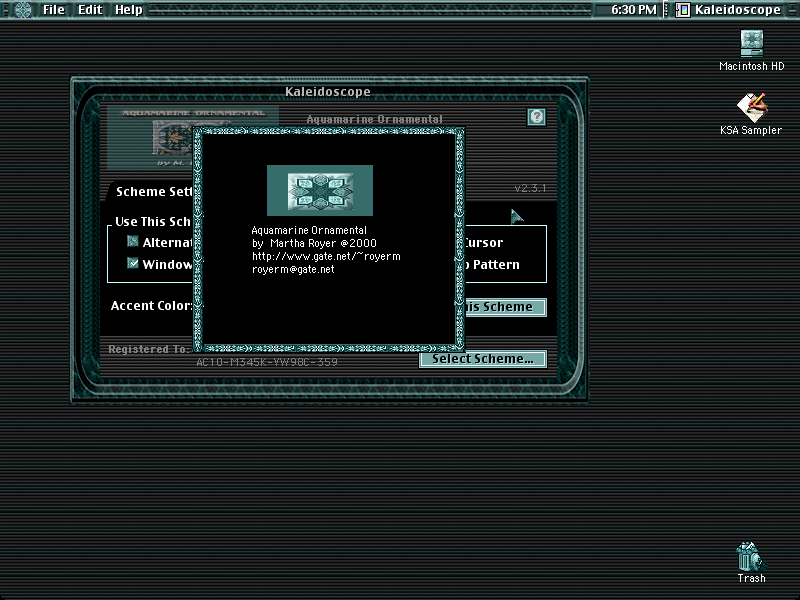Click the help question mark icon

[x=536, y=117]
